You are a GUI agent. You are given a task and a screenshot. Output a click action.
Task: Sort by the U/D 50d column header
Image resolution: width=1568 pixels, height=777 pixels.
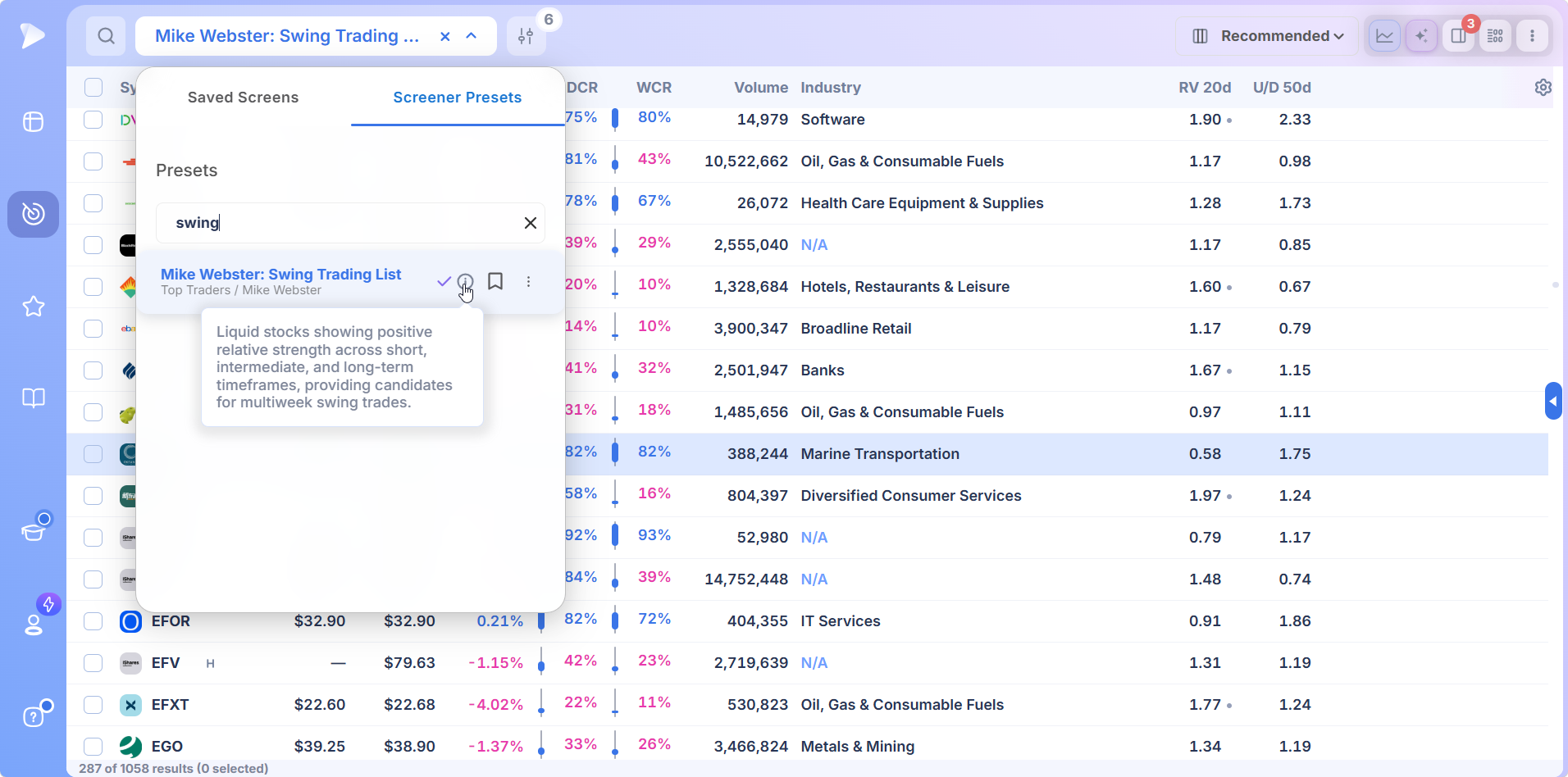tap(1282, 88)
